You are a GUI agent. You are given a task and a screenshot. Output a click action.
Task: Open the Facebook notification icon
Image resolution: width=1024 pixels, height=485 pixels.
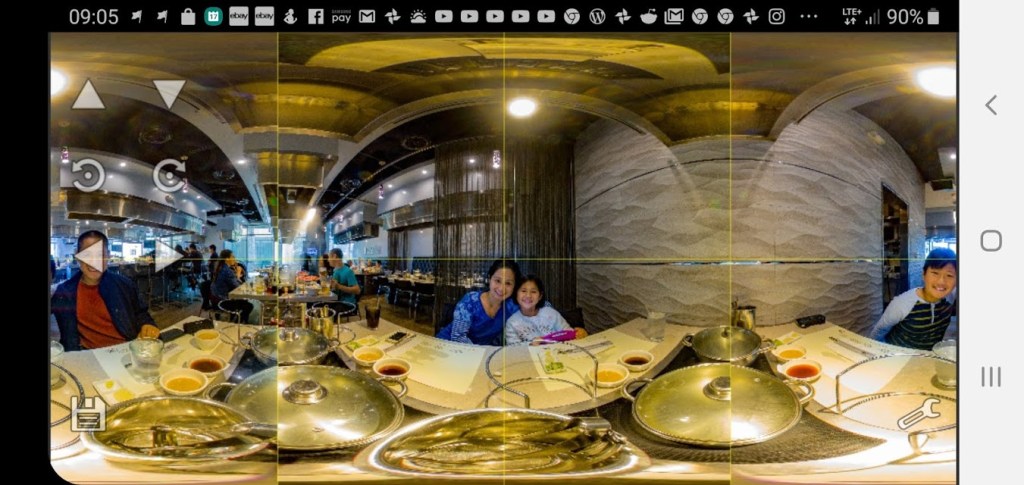click(x=315, y=16)
